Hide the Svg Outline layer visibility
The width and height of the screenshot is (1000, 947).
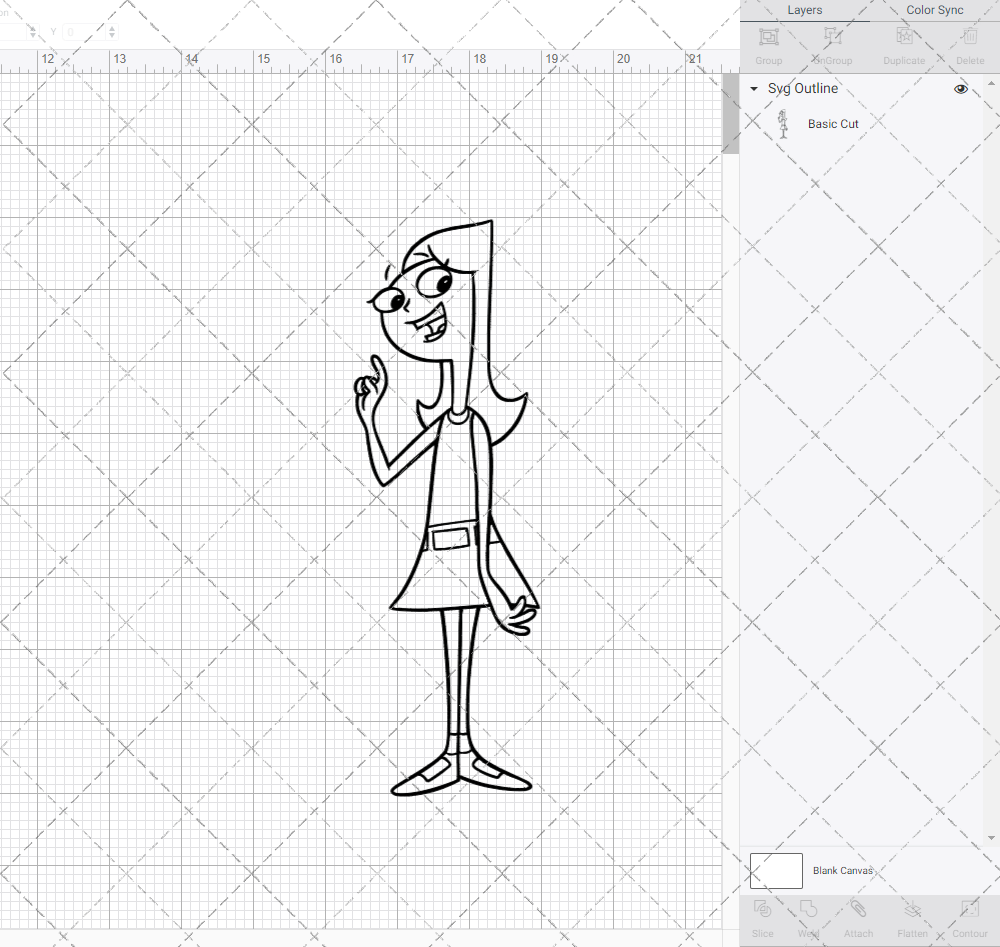point(960,88)
